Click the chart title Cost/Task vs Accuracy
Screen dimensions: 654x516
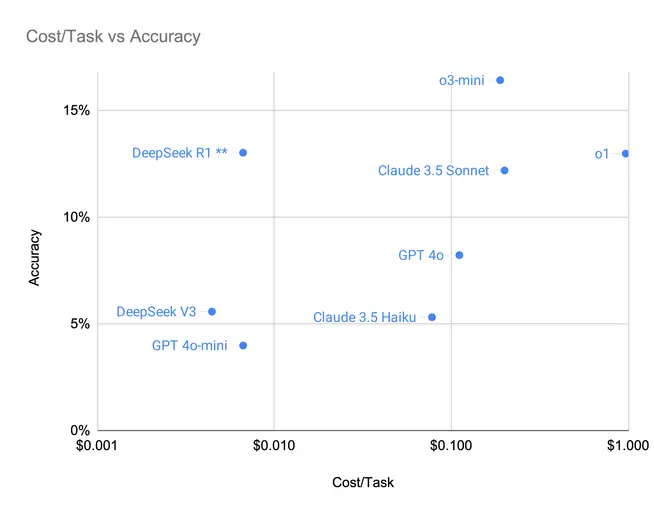tap(113, 36)
